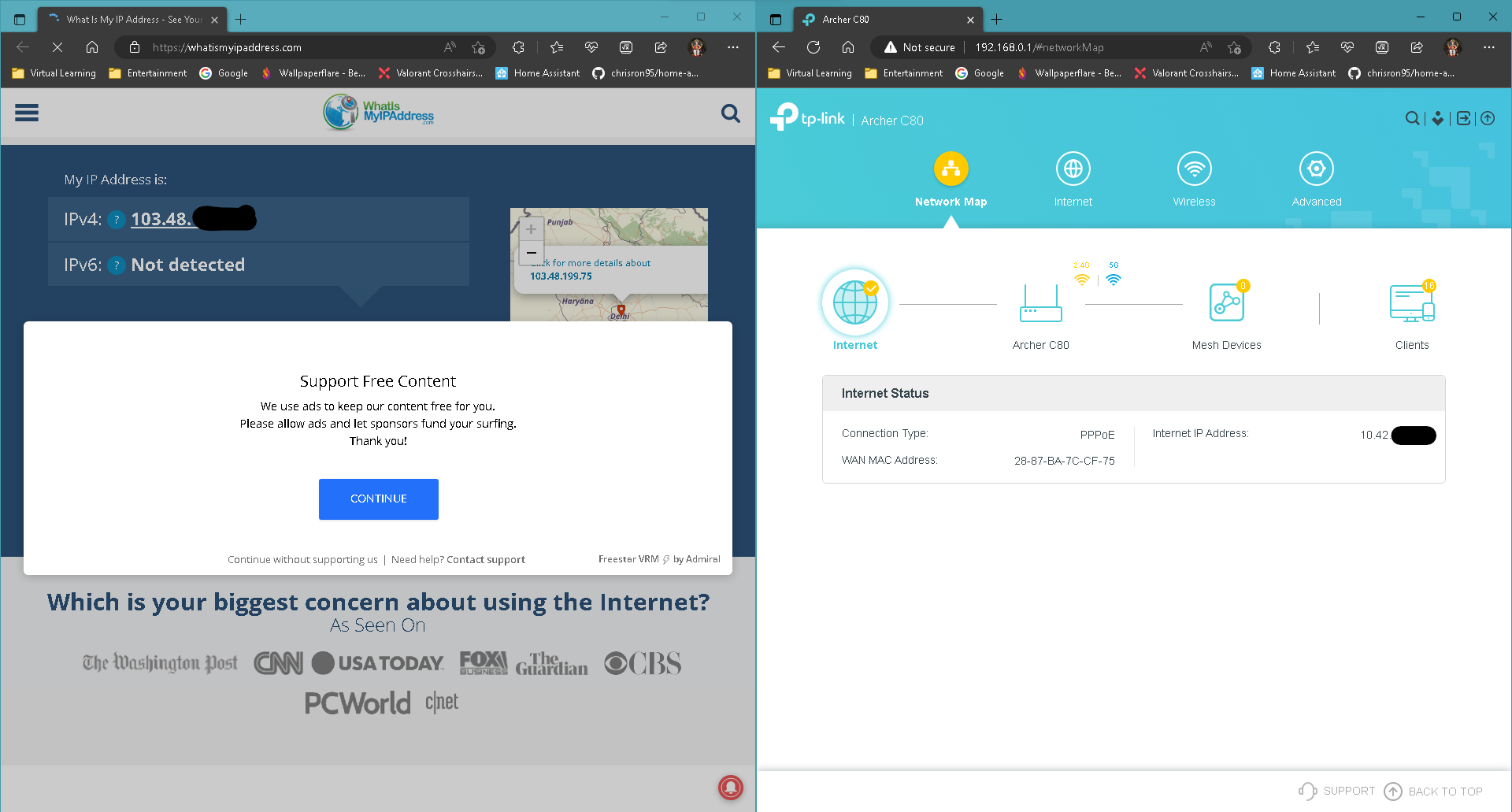Click the 103.48.199.75 link on map popup

pyautogui.click(x=561, y=276)
